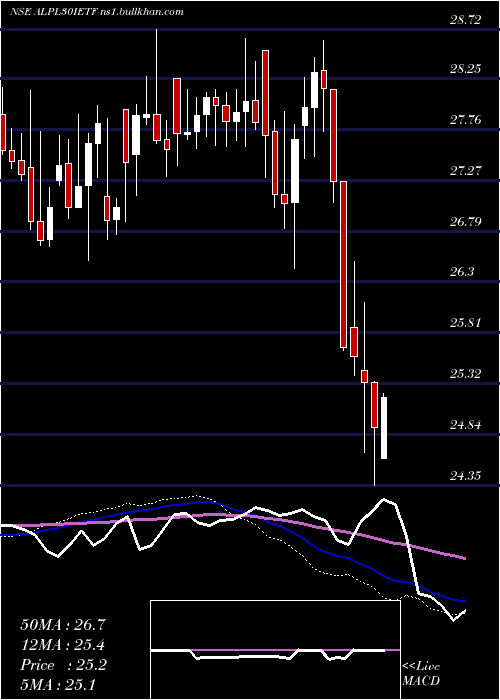Click inside the MACD inset panel
Screen dimensions: 500x700
[275, 650]
